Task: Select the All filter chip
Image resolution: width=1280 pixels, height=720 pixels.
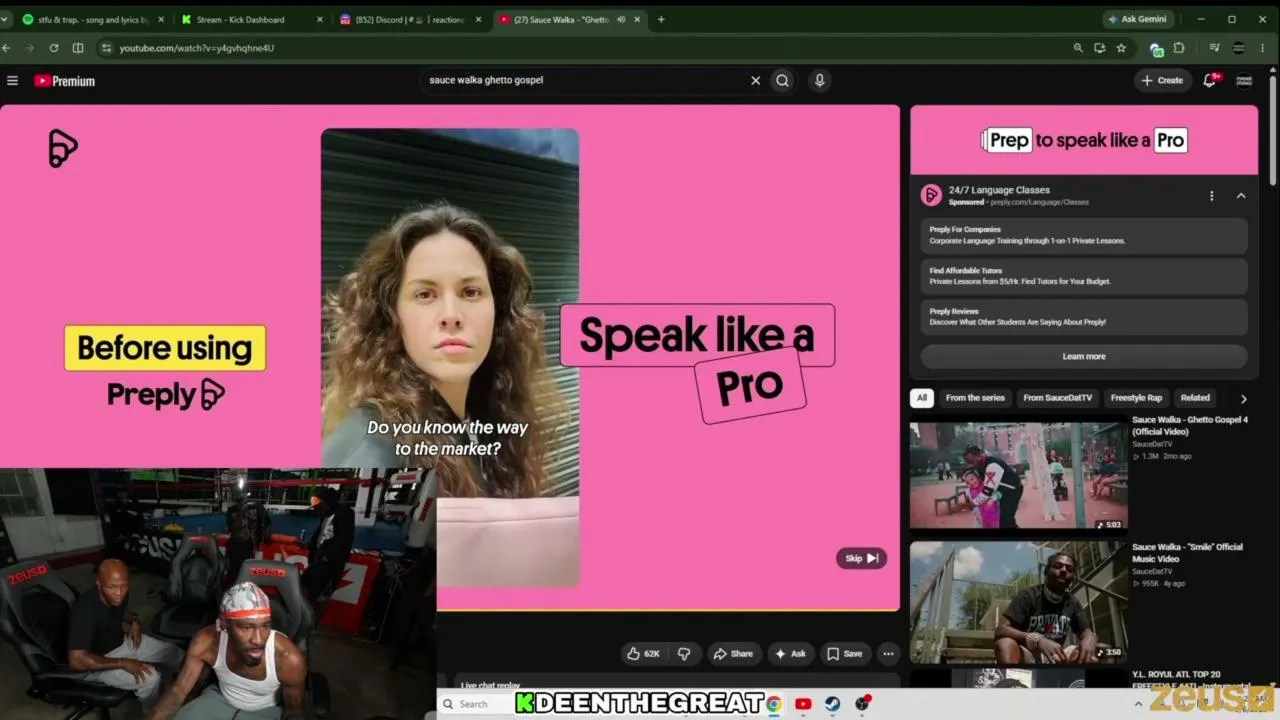Action: pos(922,398)
